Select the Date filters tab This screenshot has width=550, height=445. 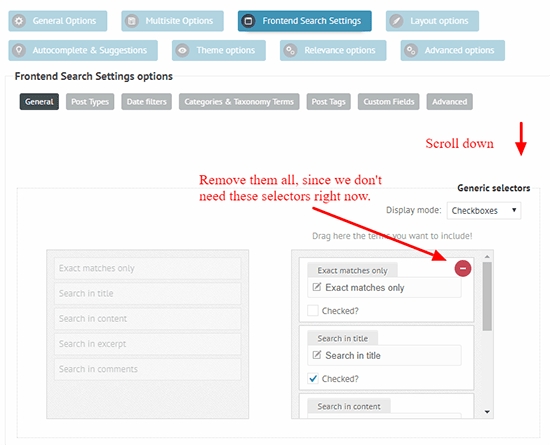click(x=147, y=102)
